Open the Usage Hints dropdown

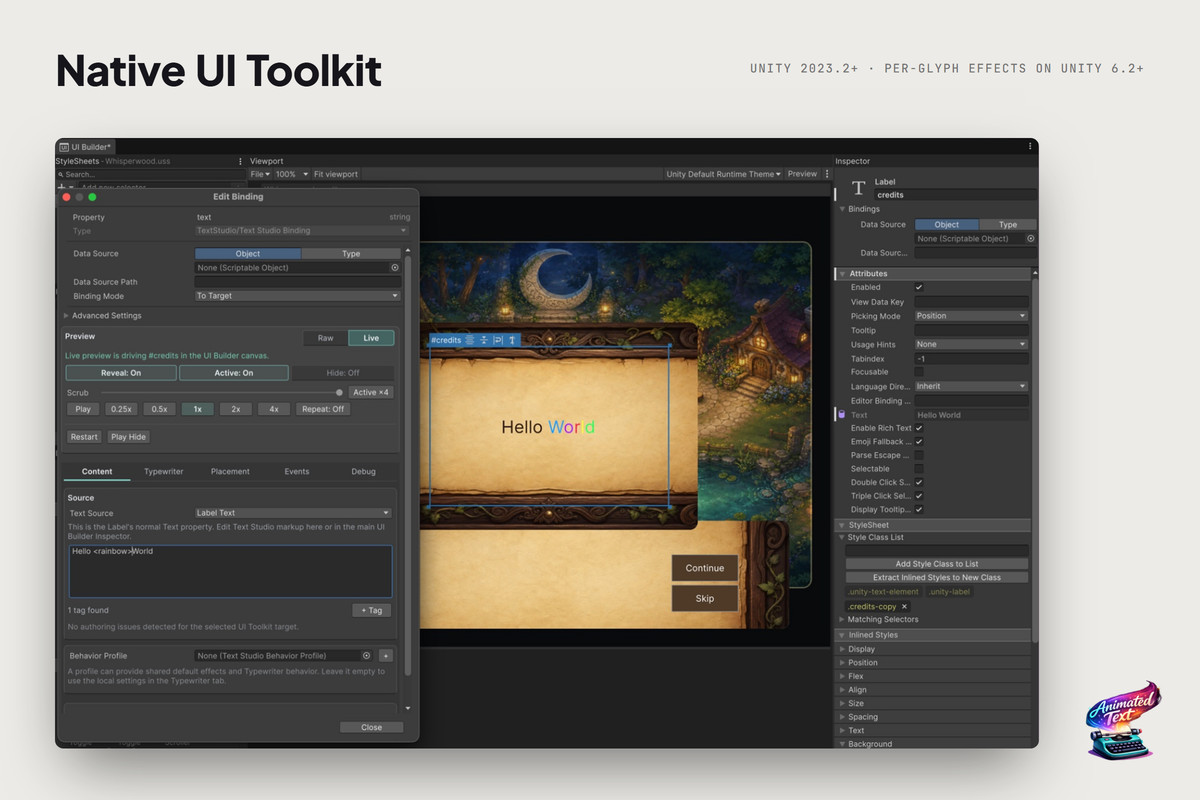[971, 344]
